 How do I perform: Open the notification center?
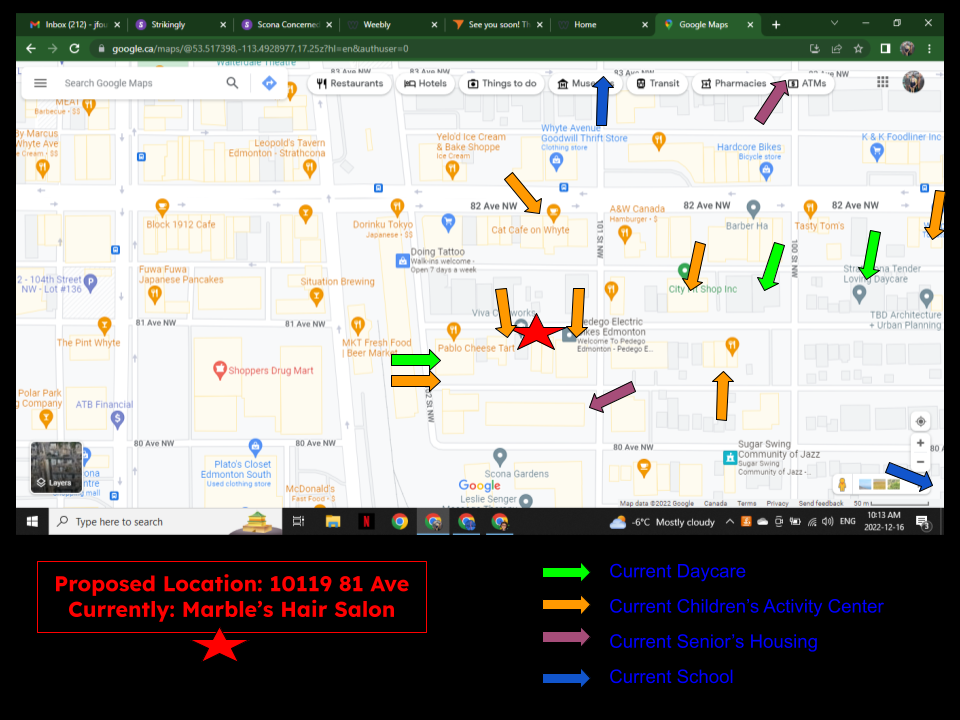(922, 522)
